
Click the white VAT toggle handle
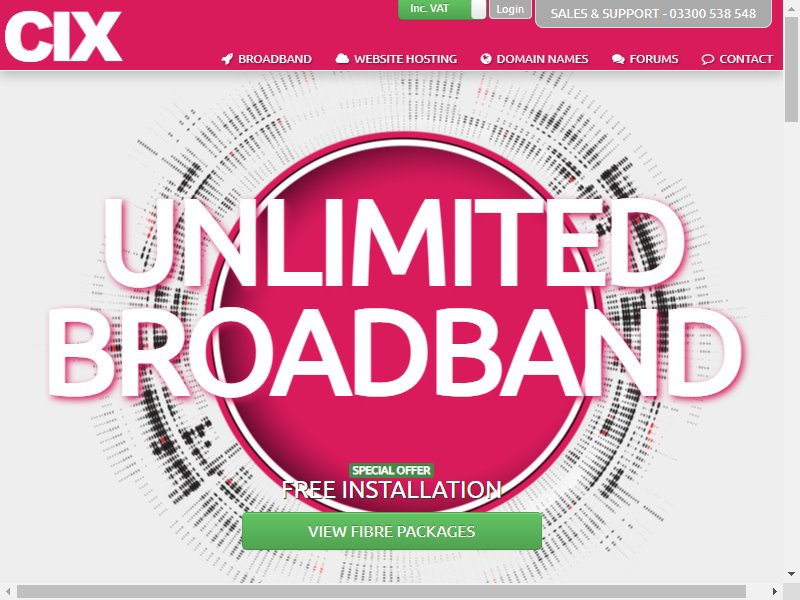tap(479, 9)
